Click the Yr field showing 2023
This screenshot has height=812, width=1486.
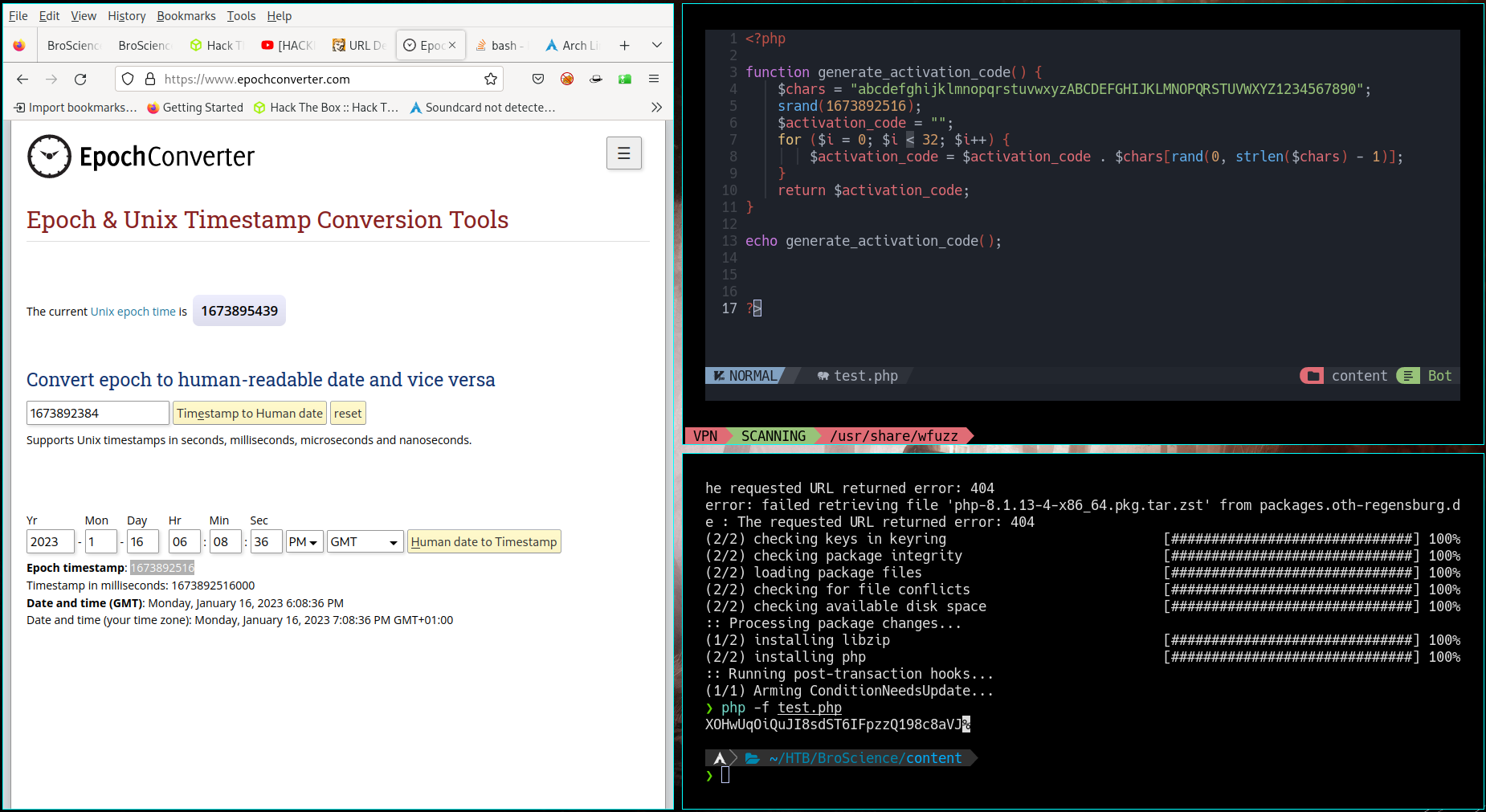click(51, 542)
